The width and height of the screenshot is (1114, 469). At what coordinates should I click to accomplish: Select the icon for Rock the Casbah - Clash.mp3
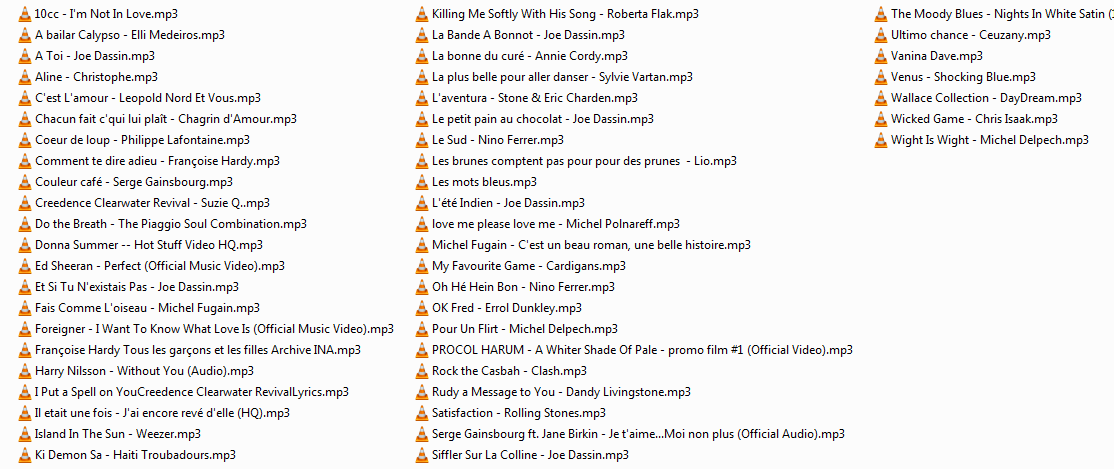422,371
